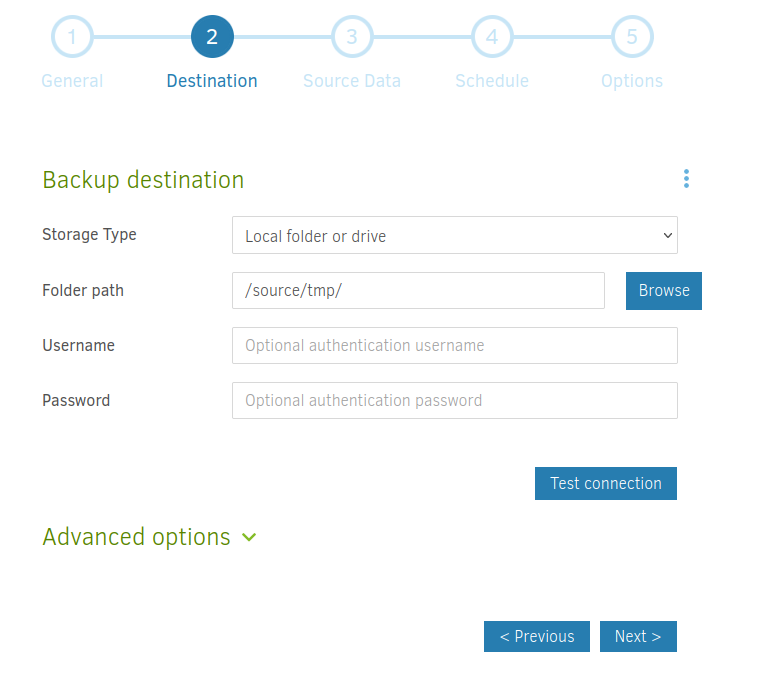Expand Advanced options using the chevron

[249, 537]
